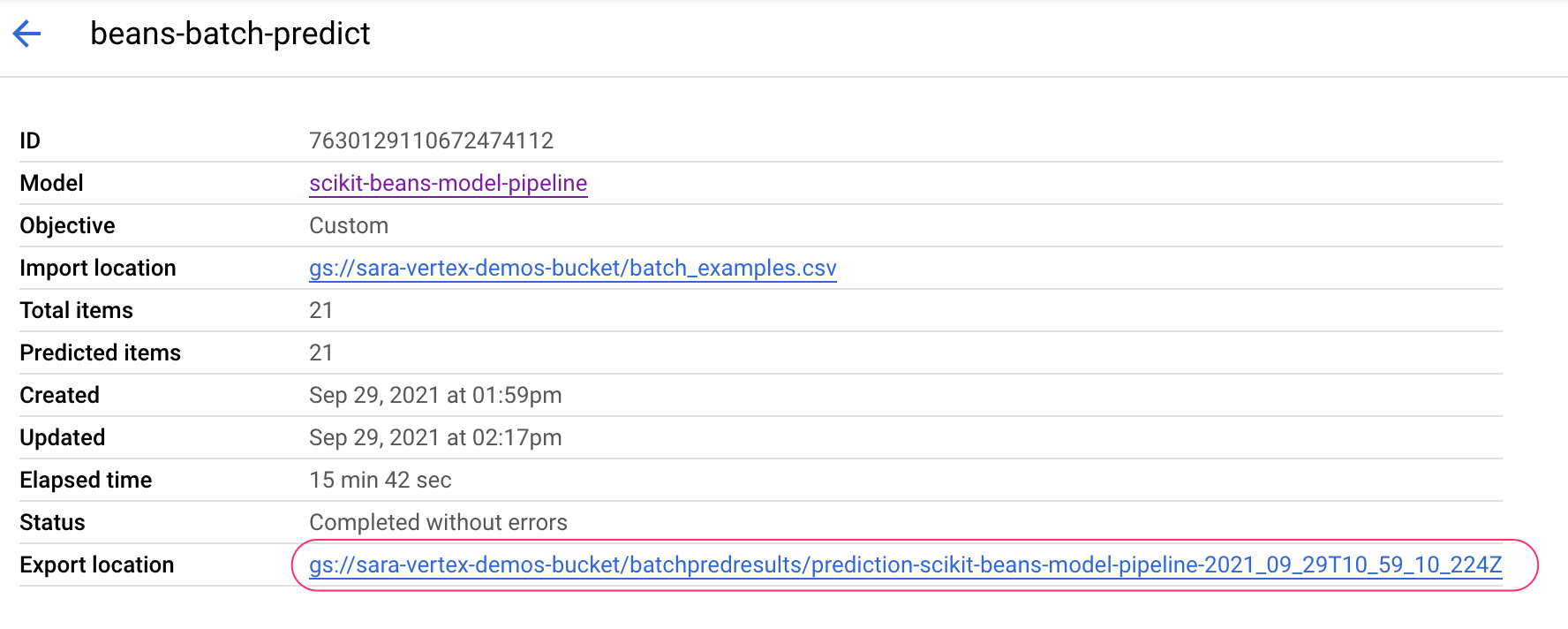Click the Total items count 21
1568x629 pixels.
[320, 310]
